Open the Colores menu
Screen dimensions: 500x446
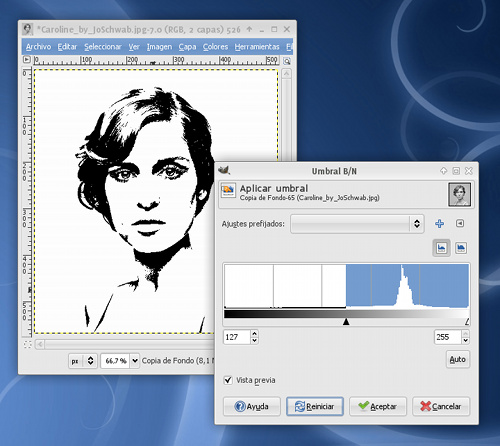pos(215,47)
